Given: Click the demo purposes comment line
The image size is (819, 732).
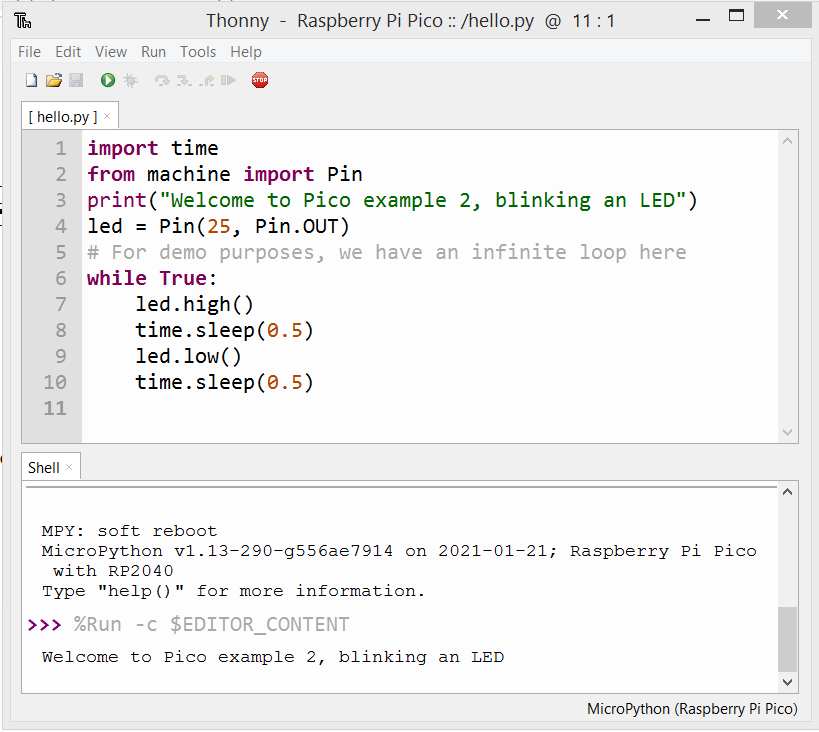Looking at the screenshot, I should click(387, 253).
